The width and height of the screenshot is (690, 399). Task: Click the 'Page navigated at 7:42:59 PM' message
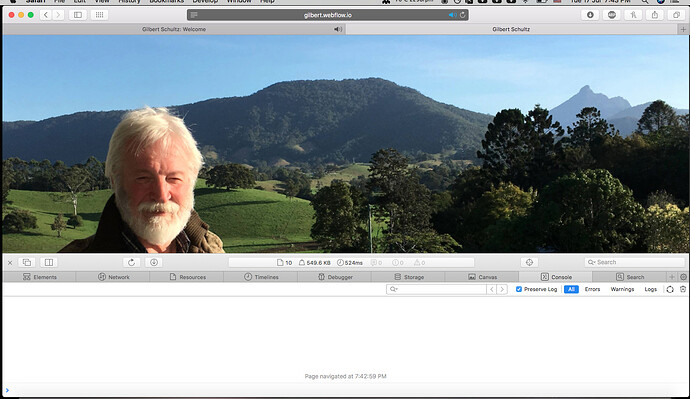click(x=345, y=377)
